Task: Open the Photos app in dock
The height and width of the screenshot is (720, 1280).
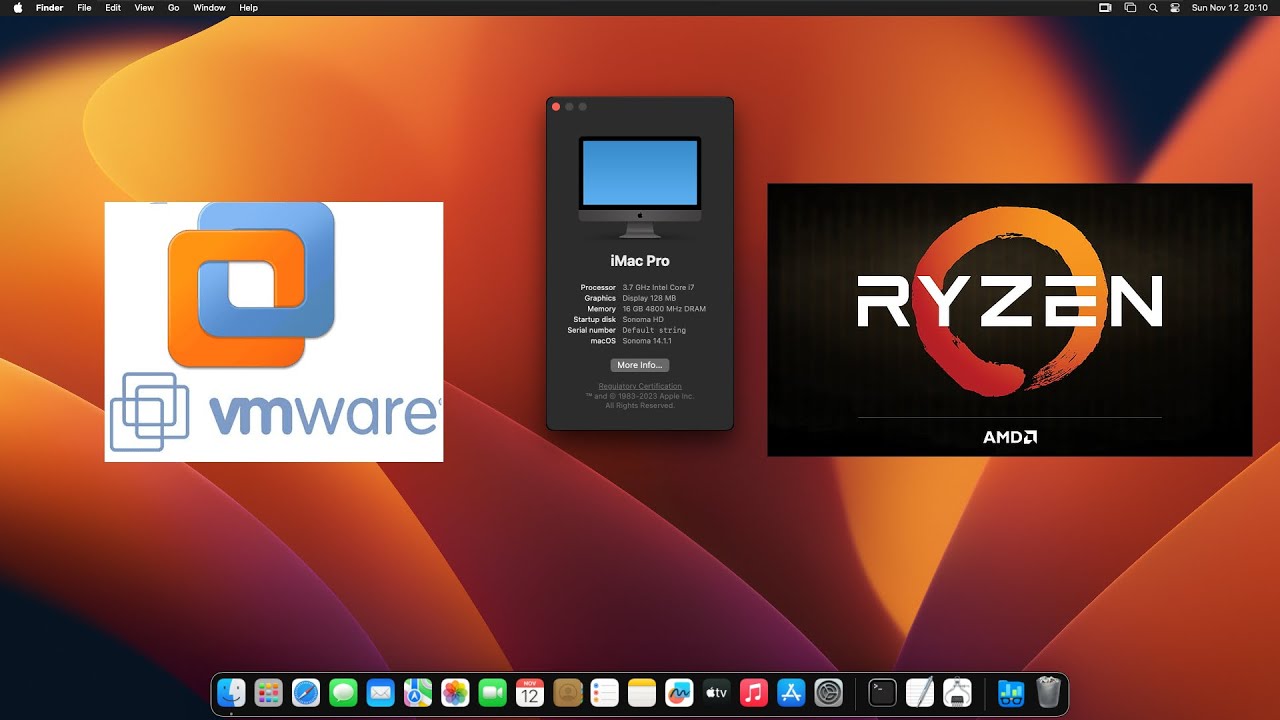Action: point(455,692)
